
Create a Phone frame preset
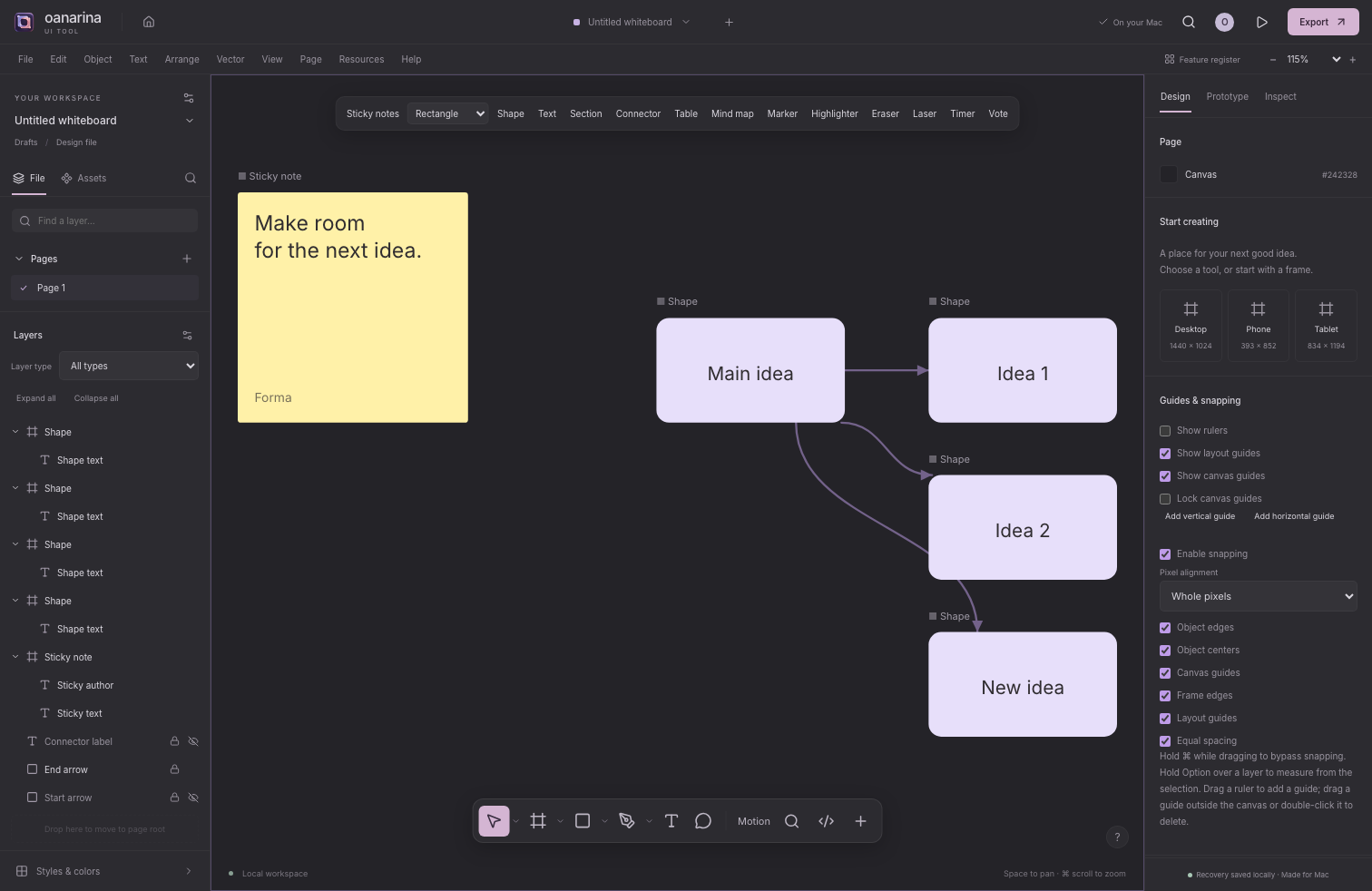[x=1258, y=325]
